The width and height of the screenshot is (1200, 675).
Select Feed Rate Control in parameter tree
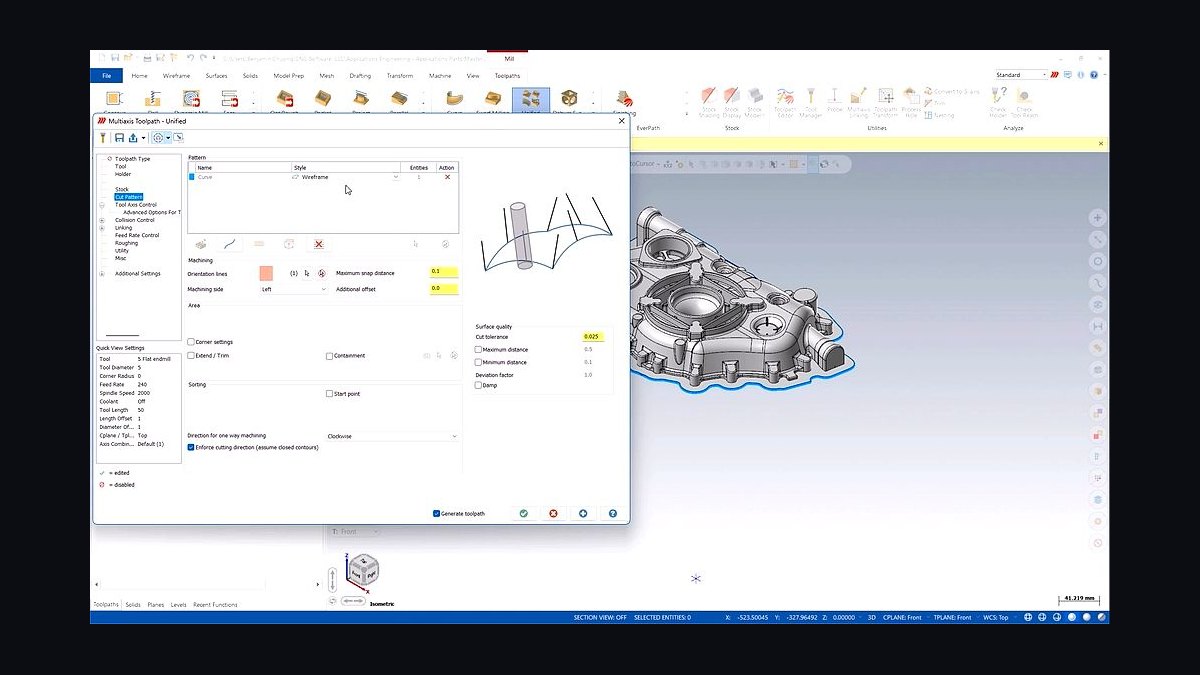pyautogui.click(x=137, y=235)
